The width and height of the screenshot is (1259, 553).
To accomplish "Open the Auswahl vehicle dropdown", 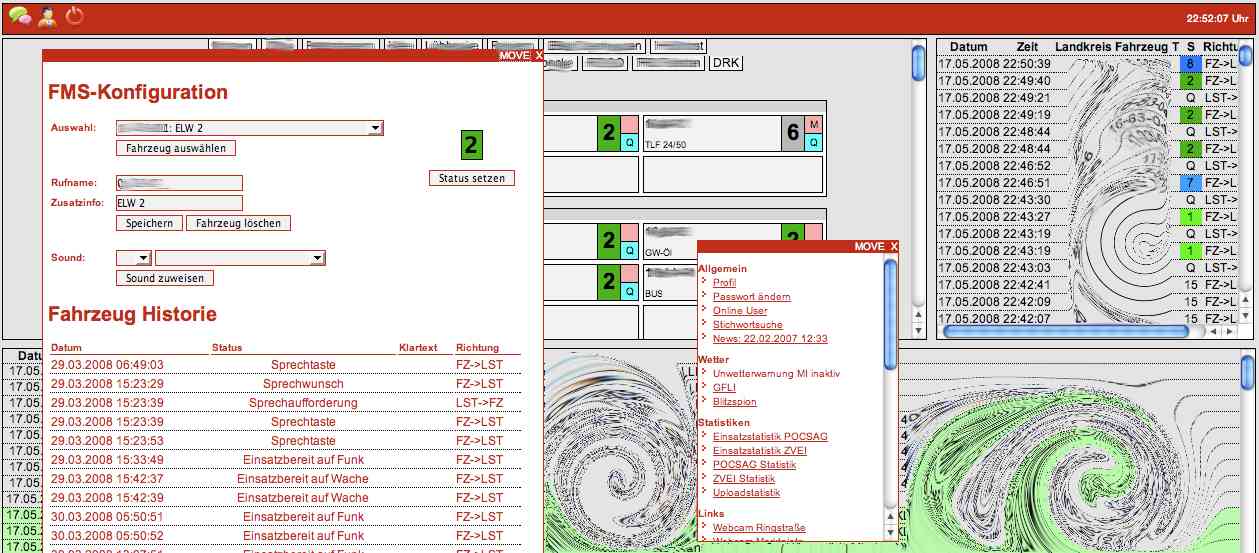I will pyautogui.click(x=249, y=128).
